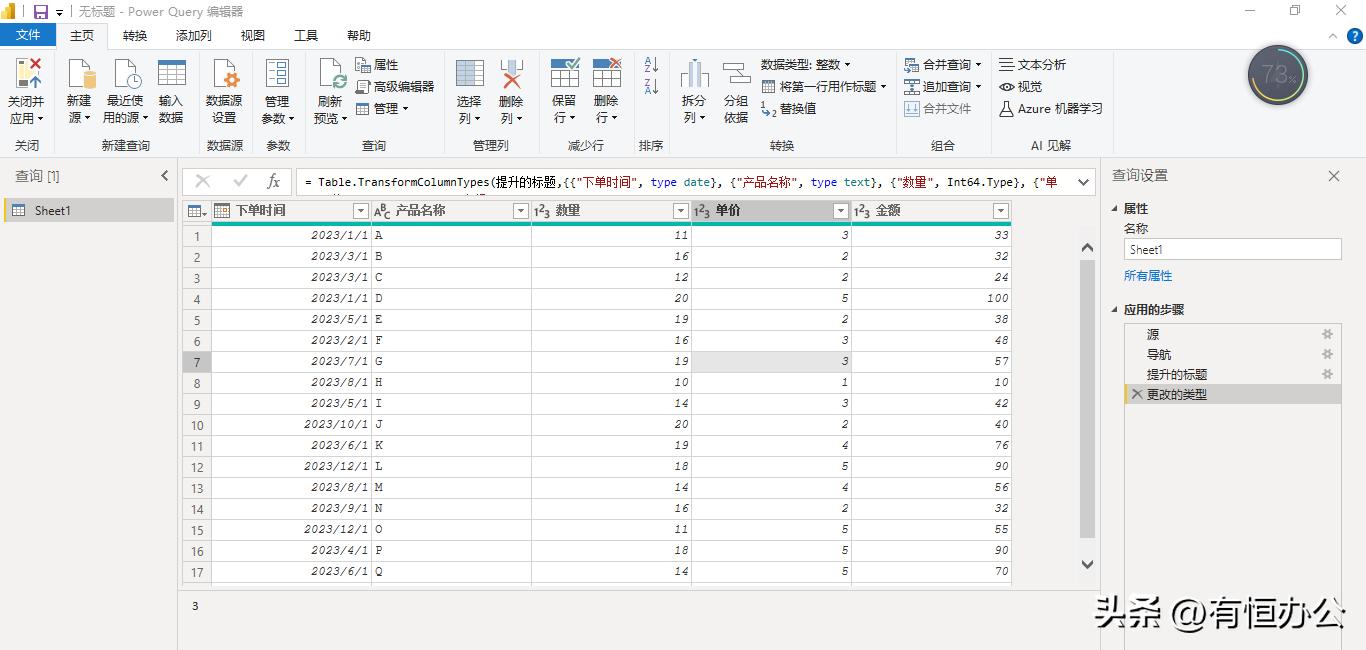
Task: Switch to the 转换 ribbon tab
Action: point(134,35)
